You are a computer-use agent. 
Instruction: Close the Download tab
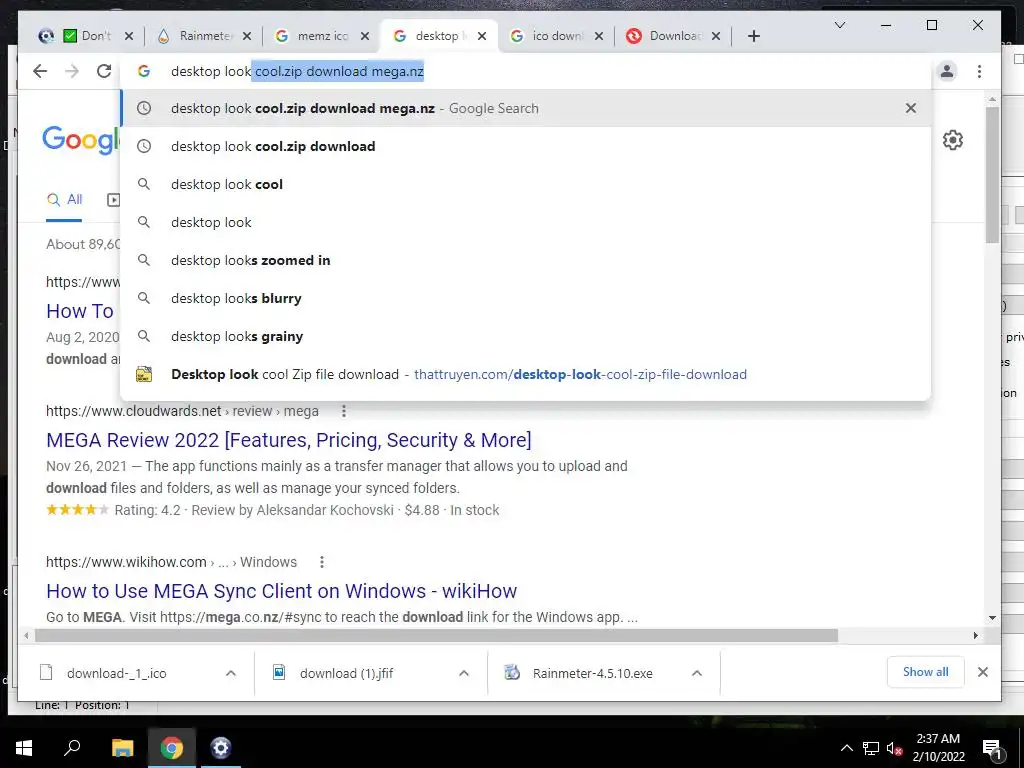[716, 36]
